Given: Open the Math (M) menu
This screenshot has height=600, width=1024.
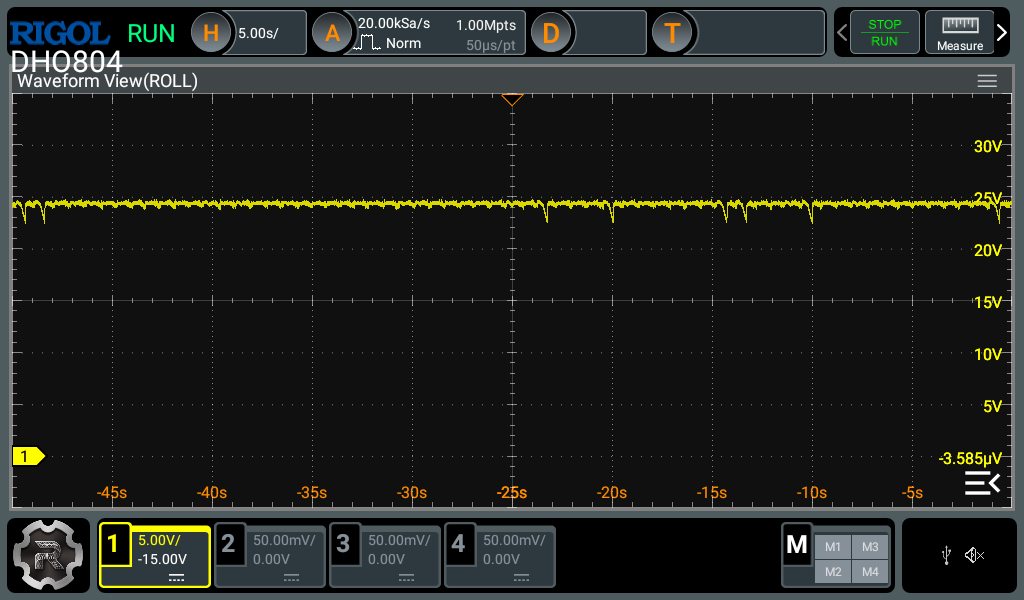Looking at the screenshot, I should click(797, 544).
